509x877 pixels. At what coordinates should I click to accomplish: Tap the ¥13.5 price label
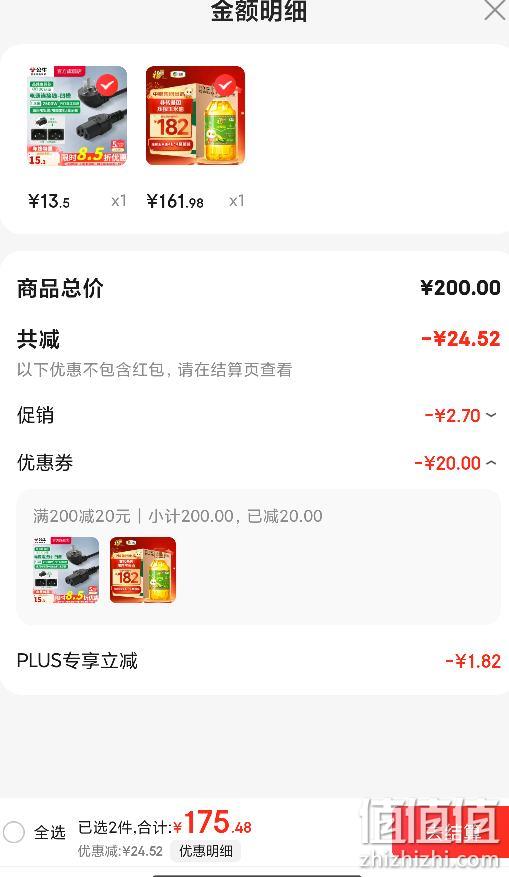pyautogui.click(x=49, y=201)
